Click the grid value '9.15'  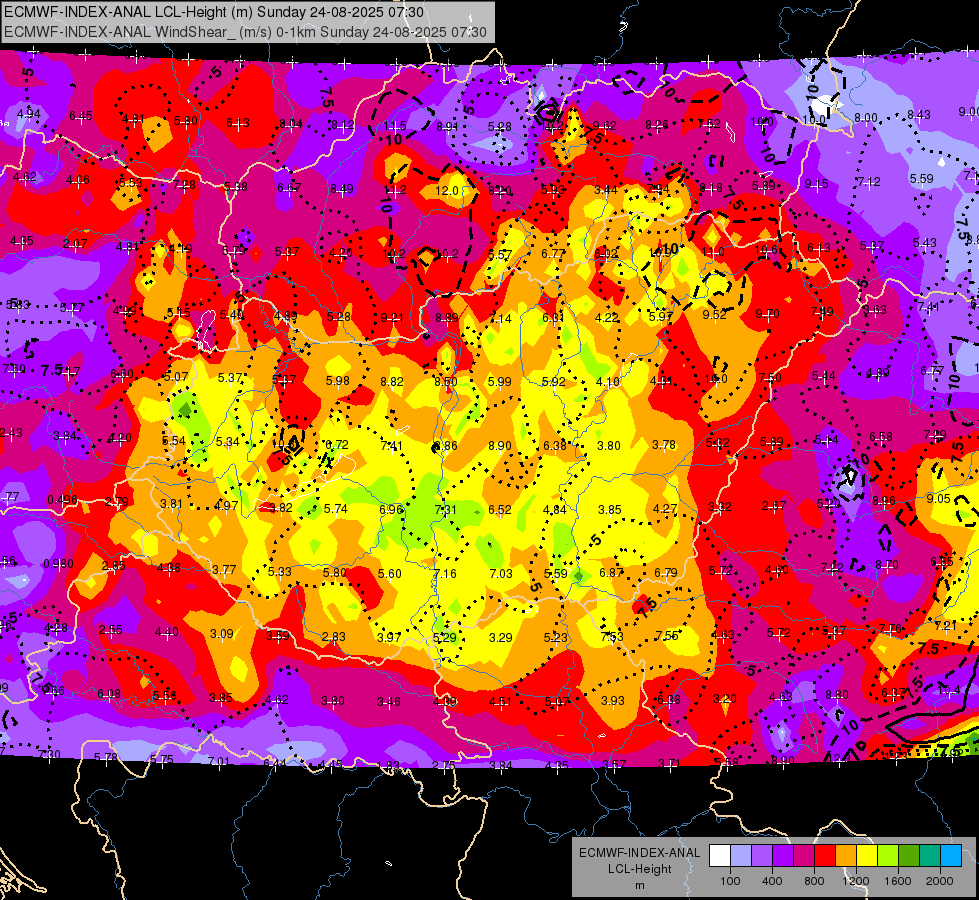tap(816, 184)
